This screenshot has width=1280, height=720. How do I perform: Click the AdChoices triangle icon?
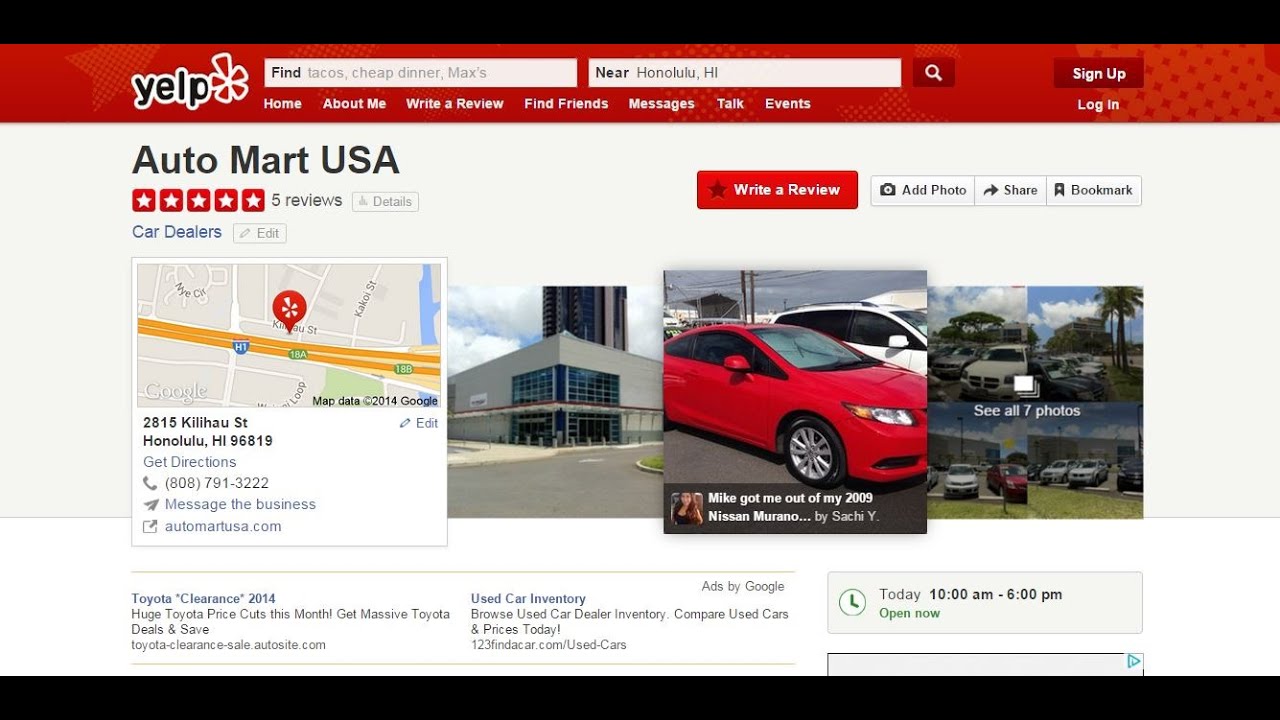[1134, 661]
